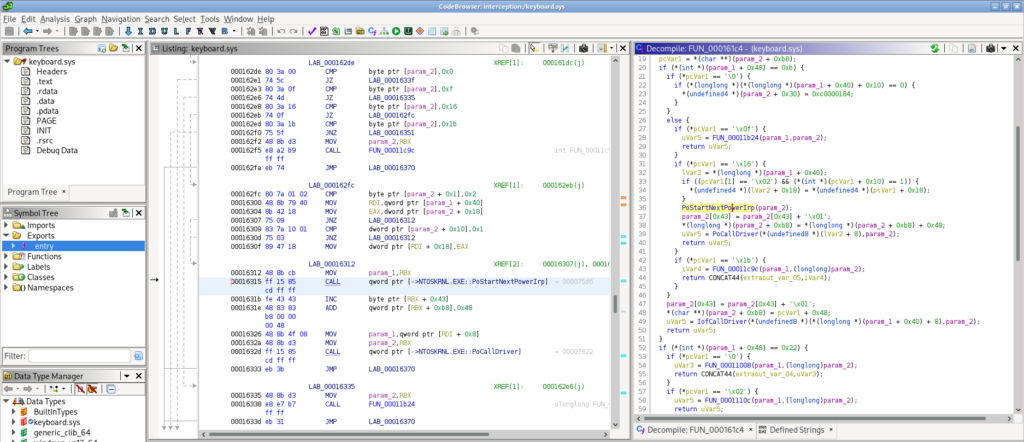The width and height of the screenshot is (1024, 442).
Task: Click the PoCallDriver call in the listing
Action: (x=443, y=352)
